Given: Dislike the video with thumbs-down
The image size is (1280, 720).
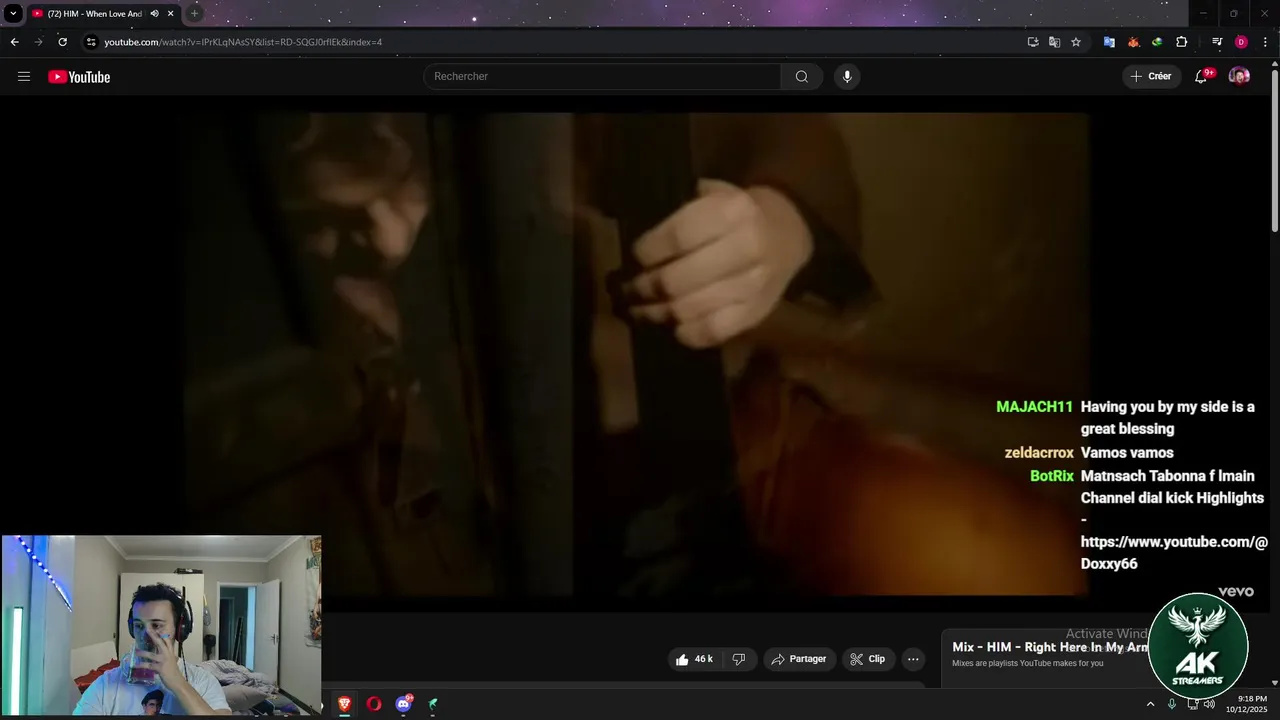Looking at the screenshot, I should (739, 659).
